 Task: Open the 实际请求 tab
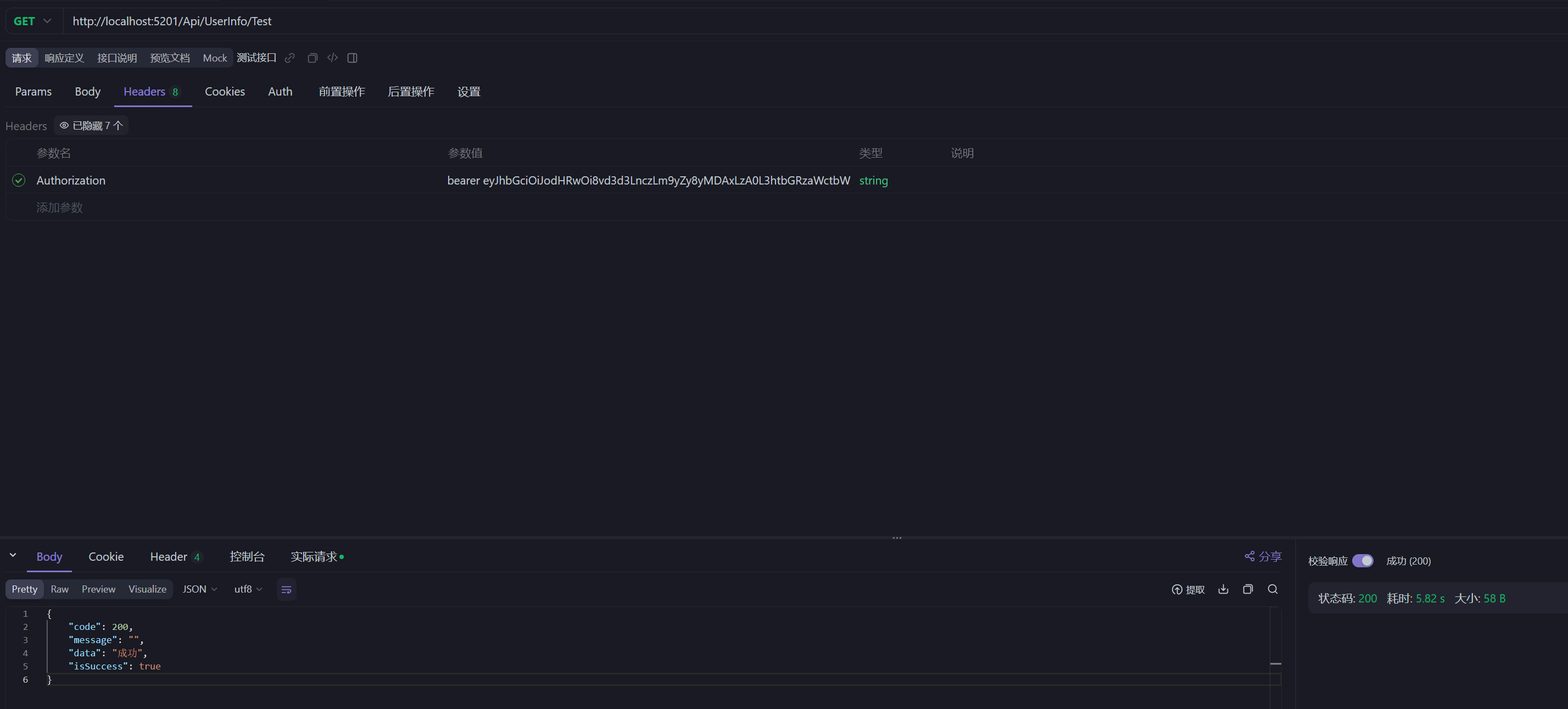[317, 556]
